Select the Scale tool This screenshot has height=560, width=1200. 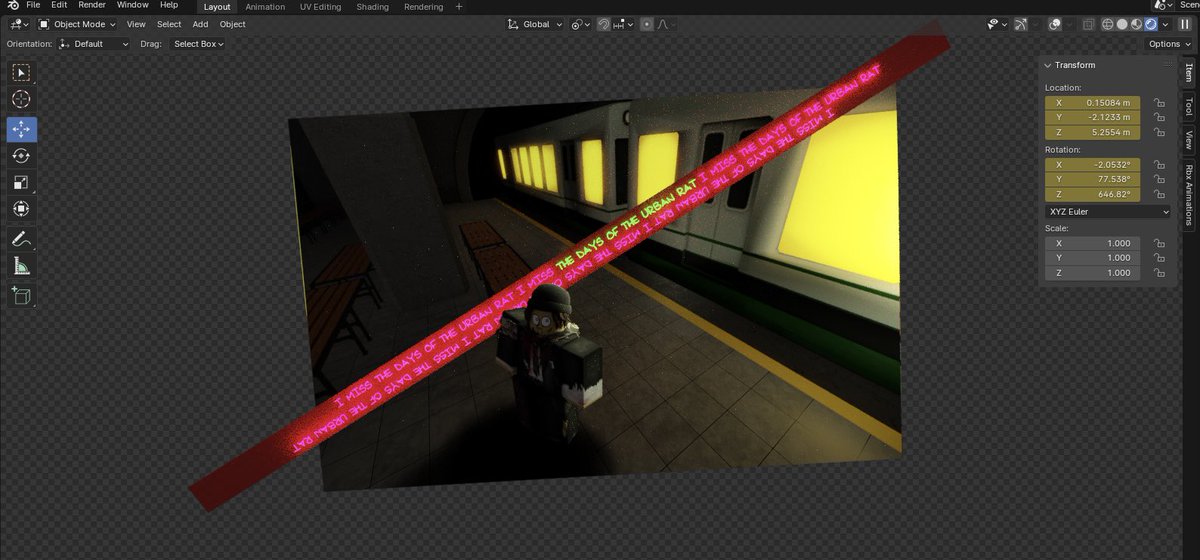coord(21,183)
